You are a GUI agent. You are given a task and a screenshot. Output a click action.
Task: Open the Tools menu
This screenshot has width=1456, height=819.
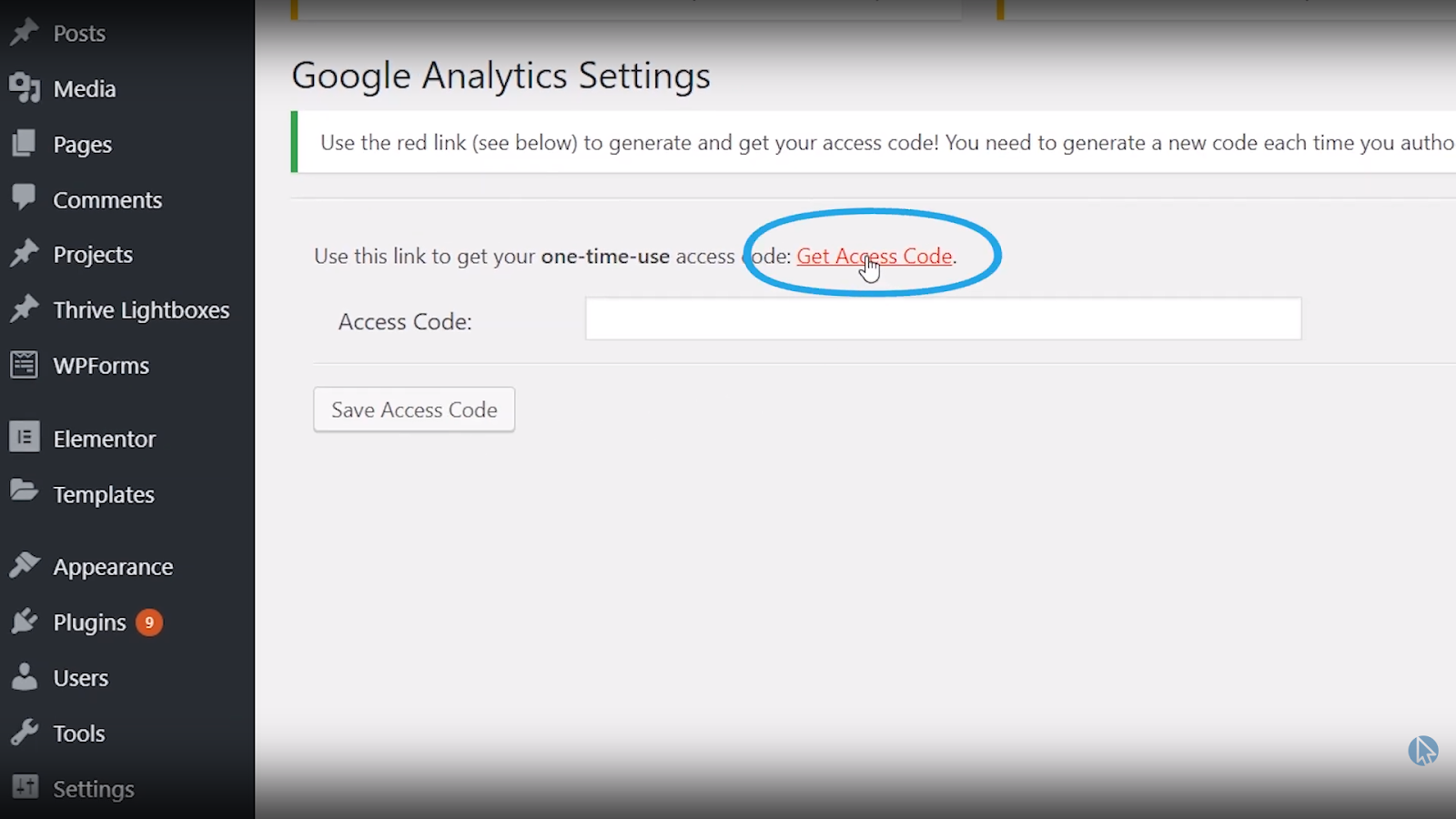(79, 733)
